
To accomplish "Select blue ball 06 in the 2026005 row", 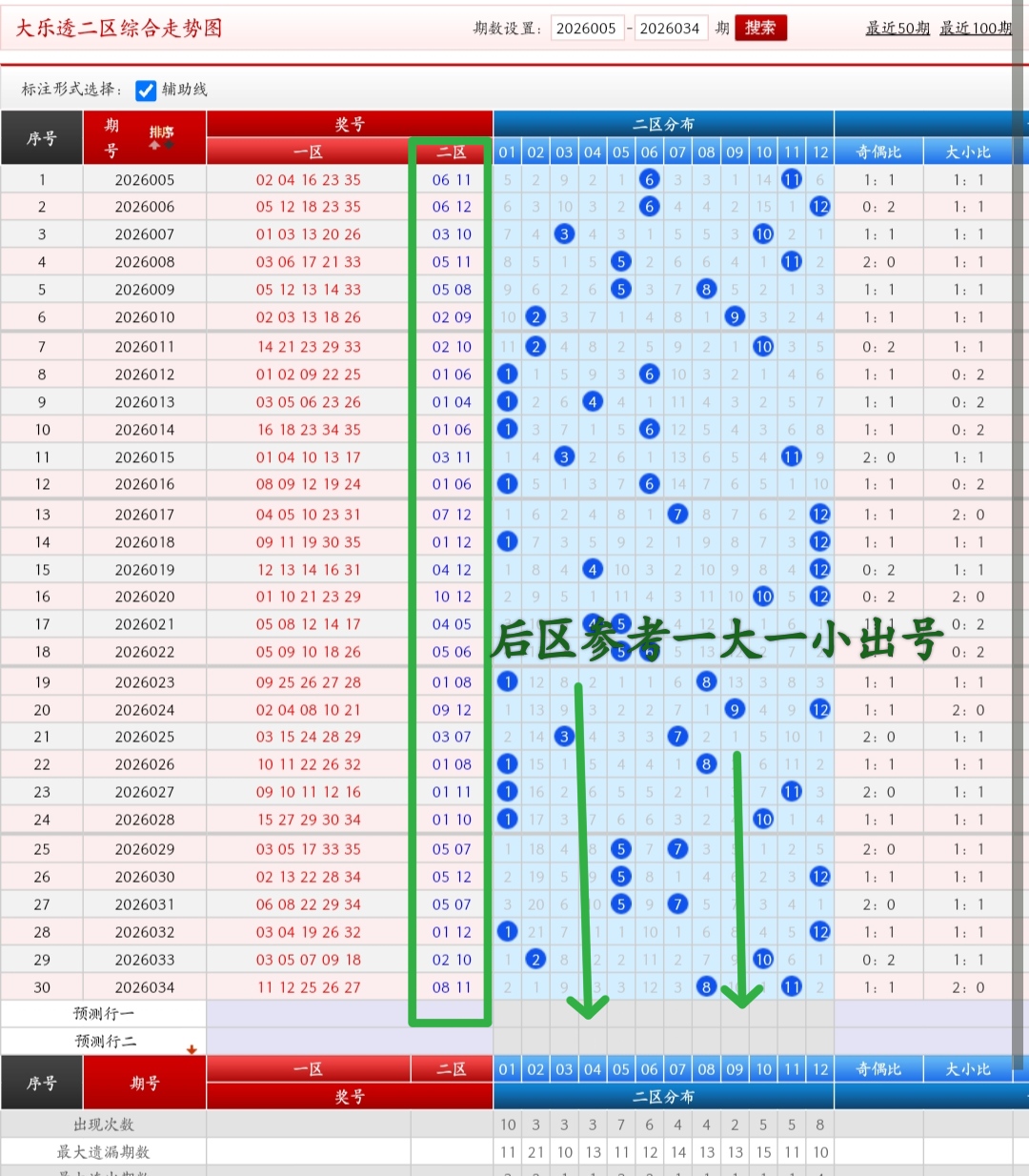I will 649,179.
